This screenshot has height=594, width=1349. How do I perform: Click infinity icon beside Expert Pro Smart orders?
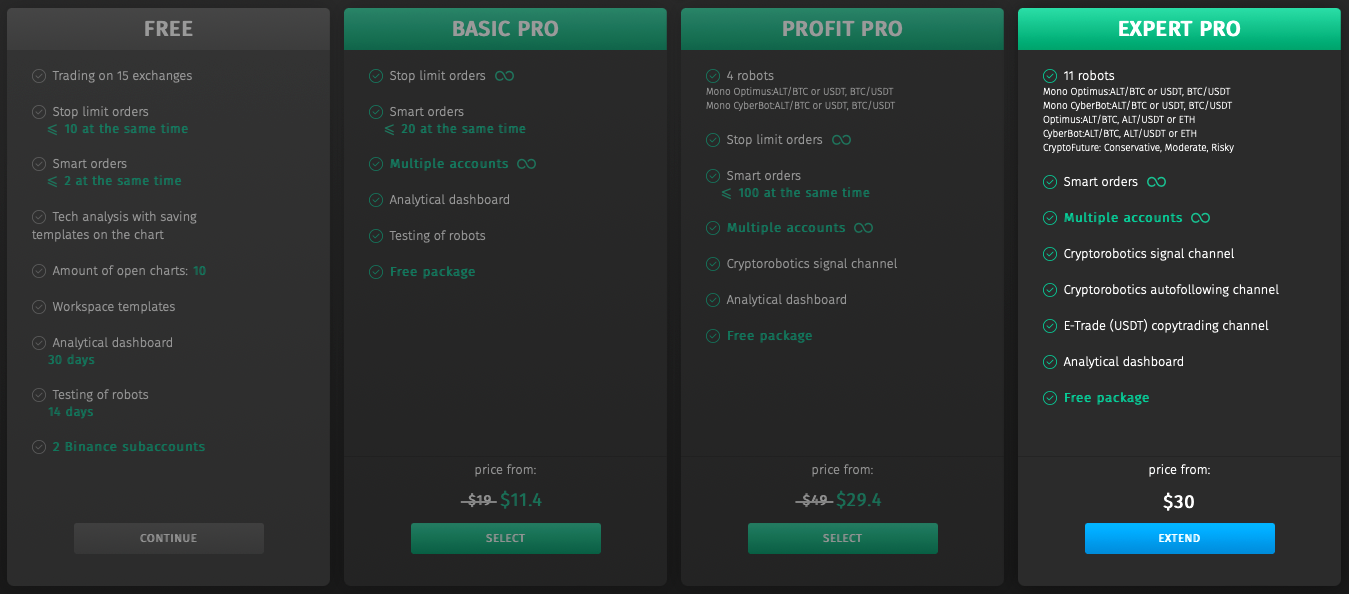click(1157, 182)
